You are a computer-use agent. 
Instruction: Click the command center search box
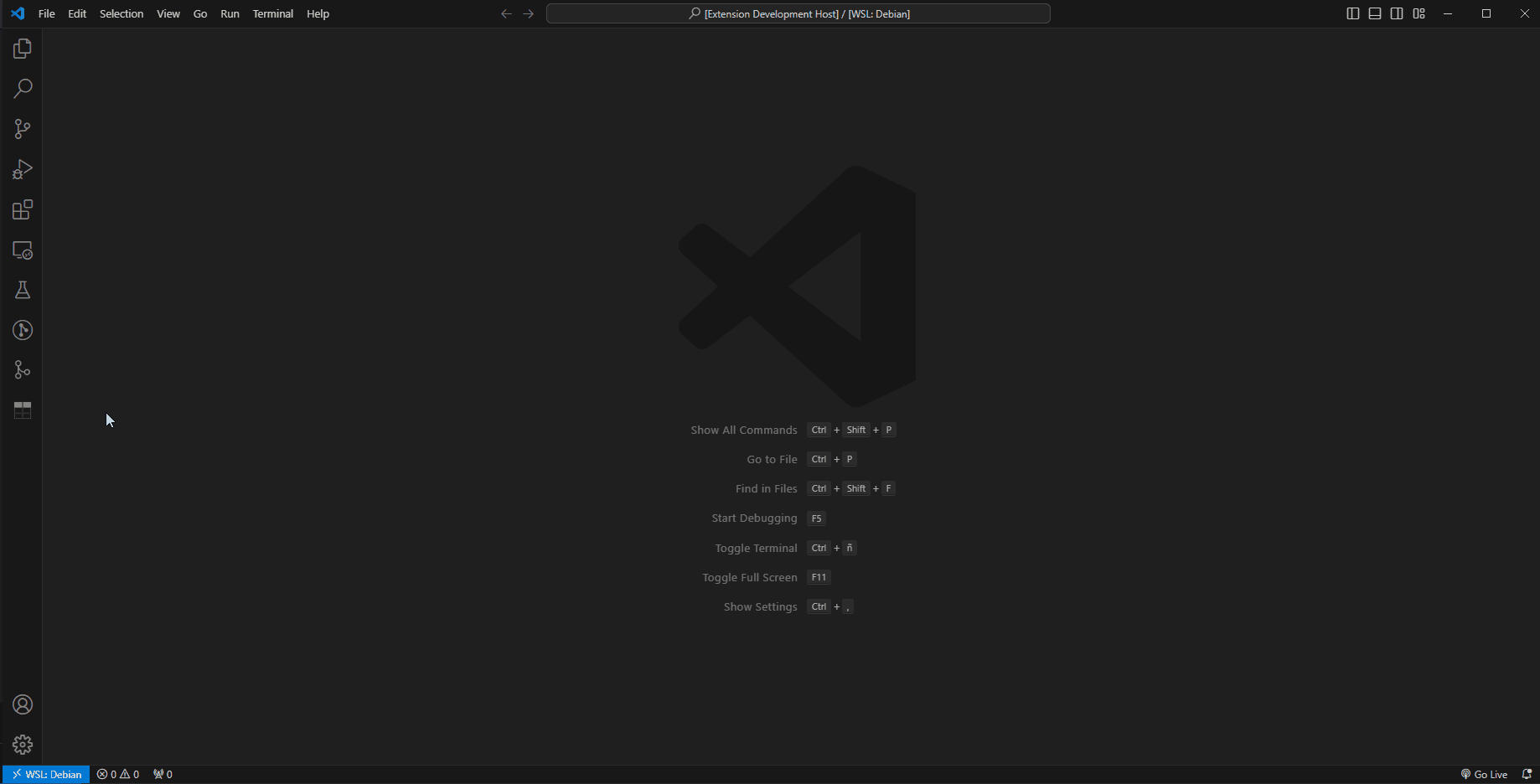pyautogui.click(x=798, y=13)
